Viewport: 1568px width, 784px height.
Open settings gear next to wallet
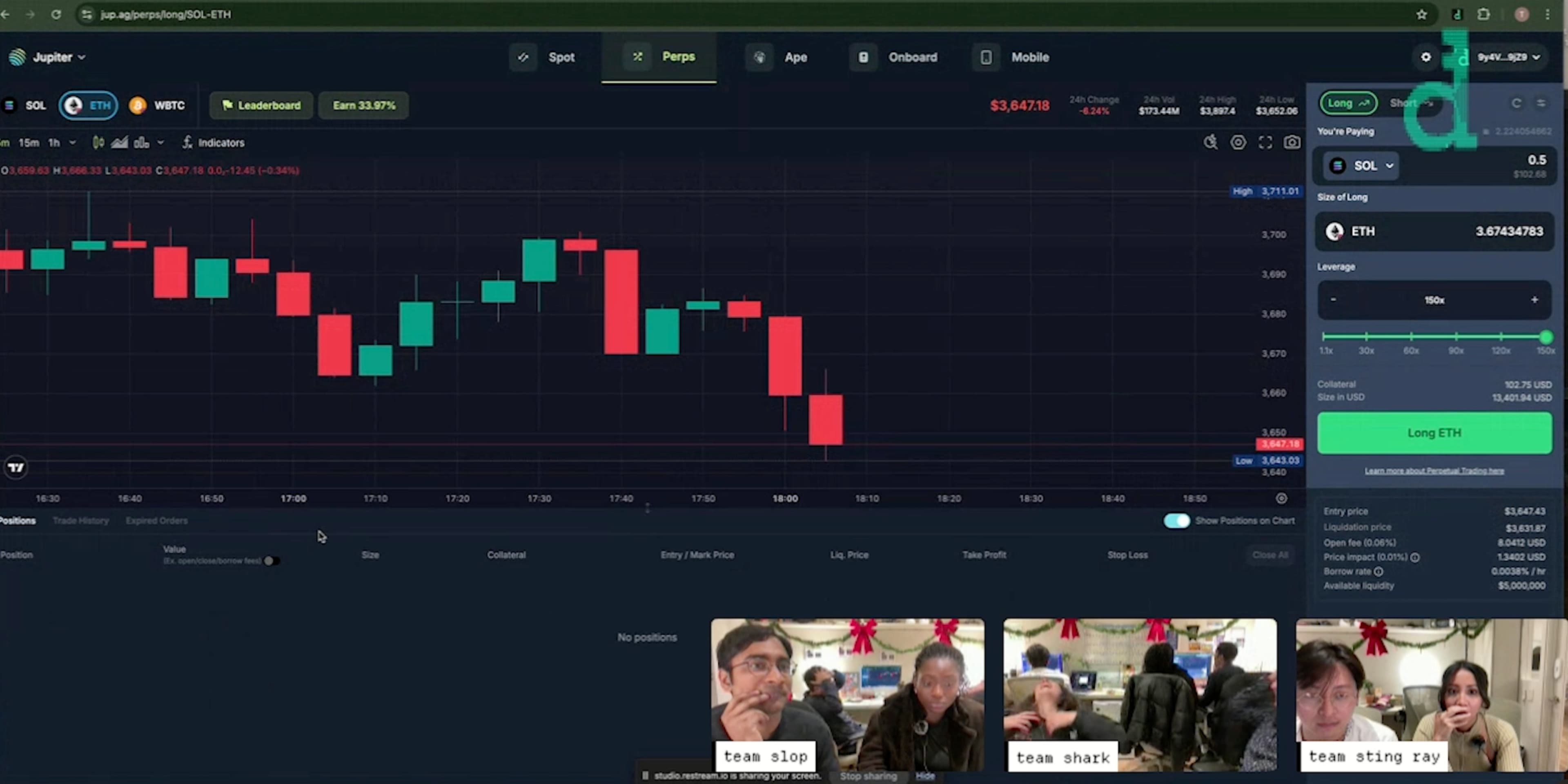[x=1425, y=57]
